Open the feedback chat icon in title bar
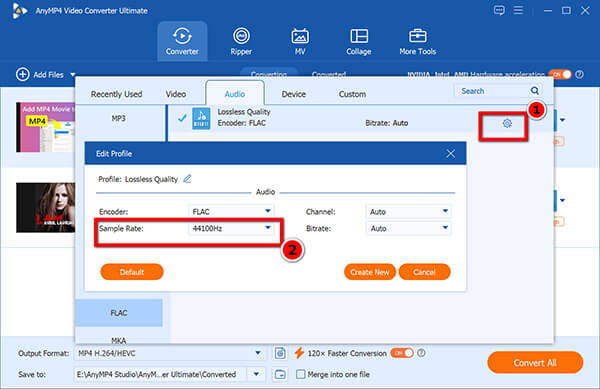The height and width of the screenshot is (389, 600). [x=499, y=10]
